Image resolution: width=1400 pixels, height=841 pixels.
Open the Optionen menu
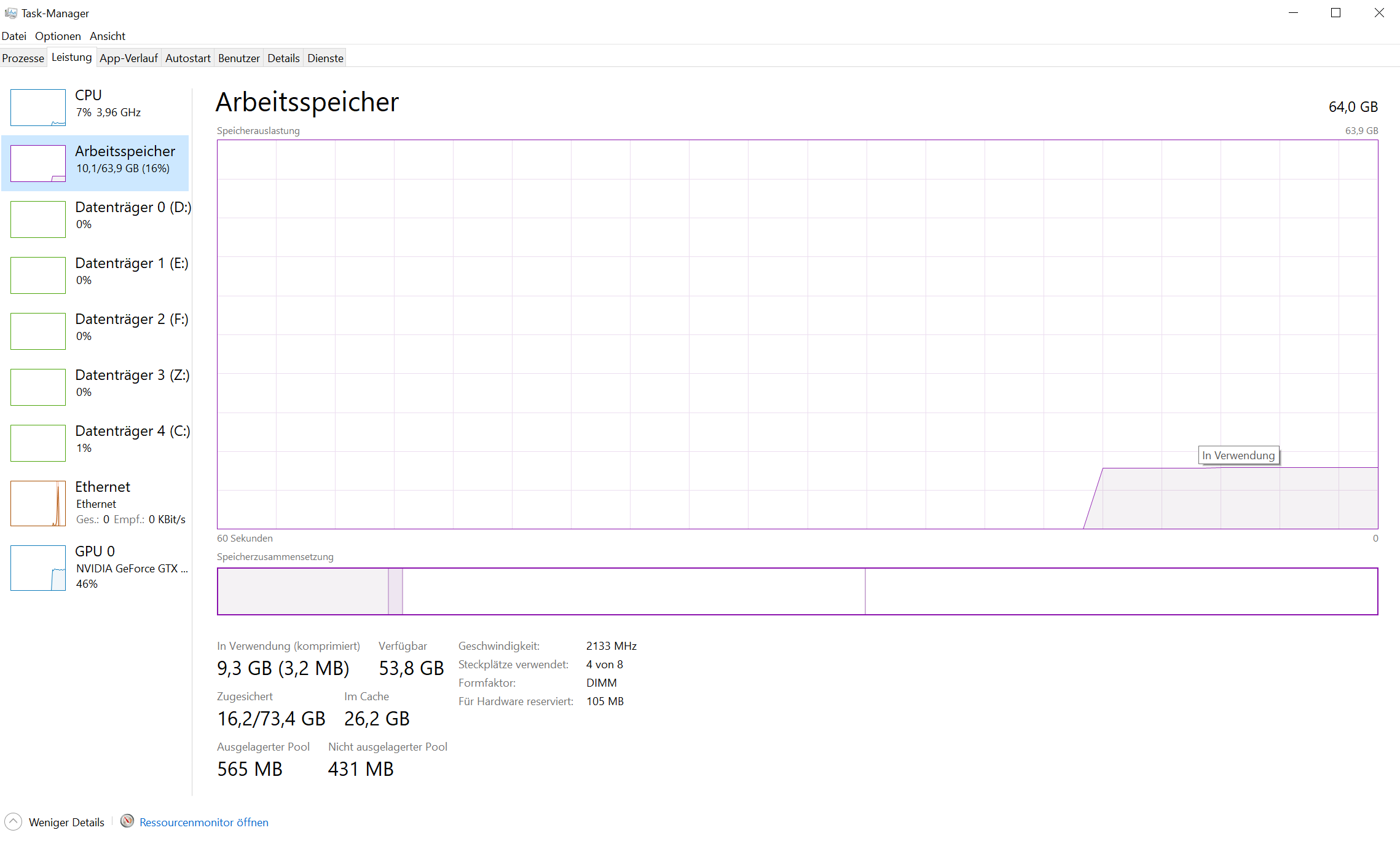pyautogui.click(x=58, y=36)
